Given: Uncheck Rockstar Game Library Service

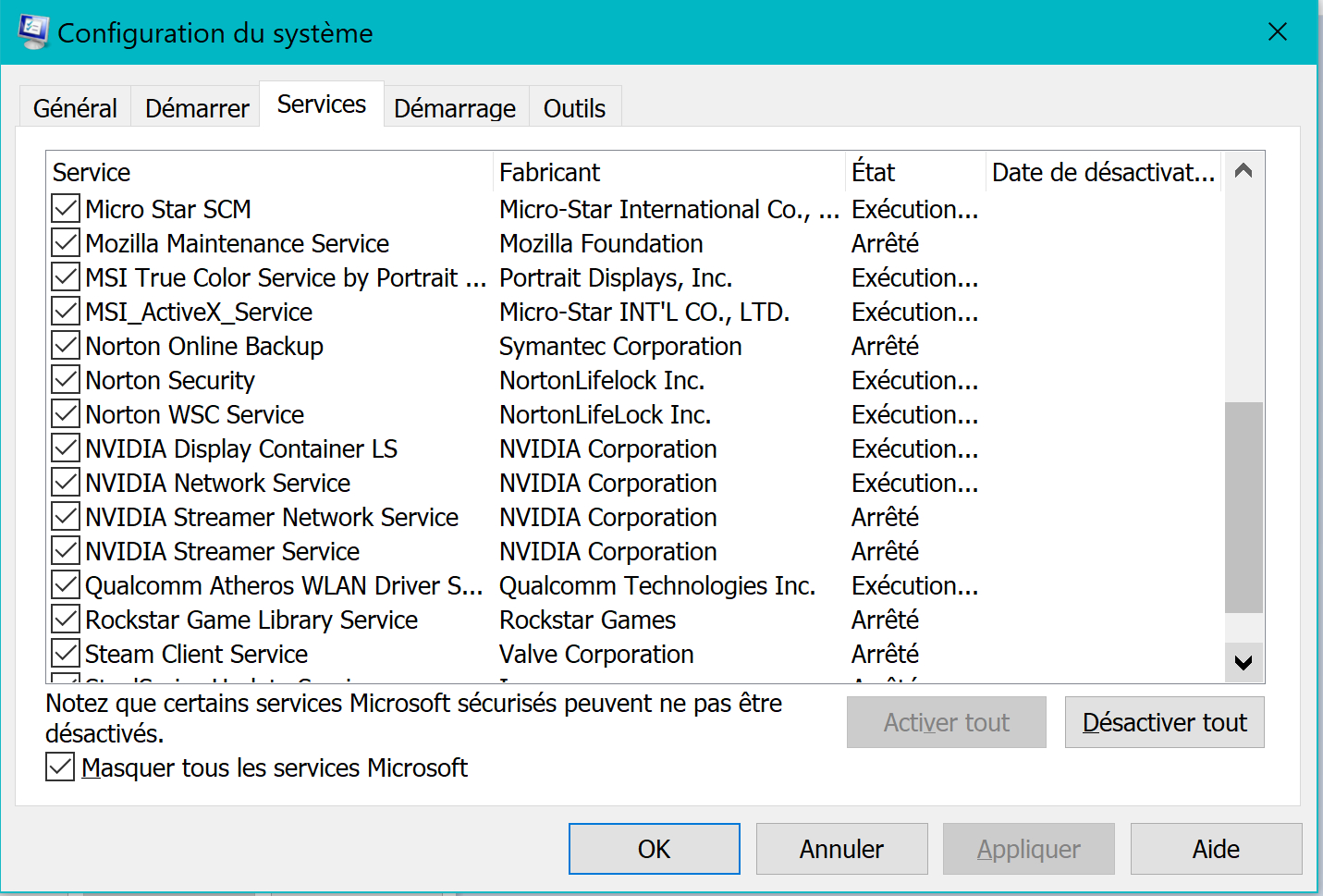Looking at the screenshot, I should (66, 620).
